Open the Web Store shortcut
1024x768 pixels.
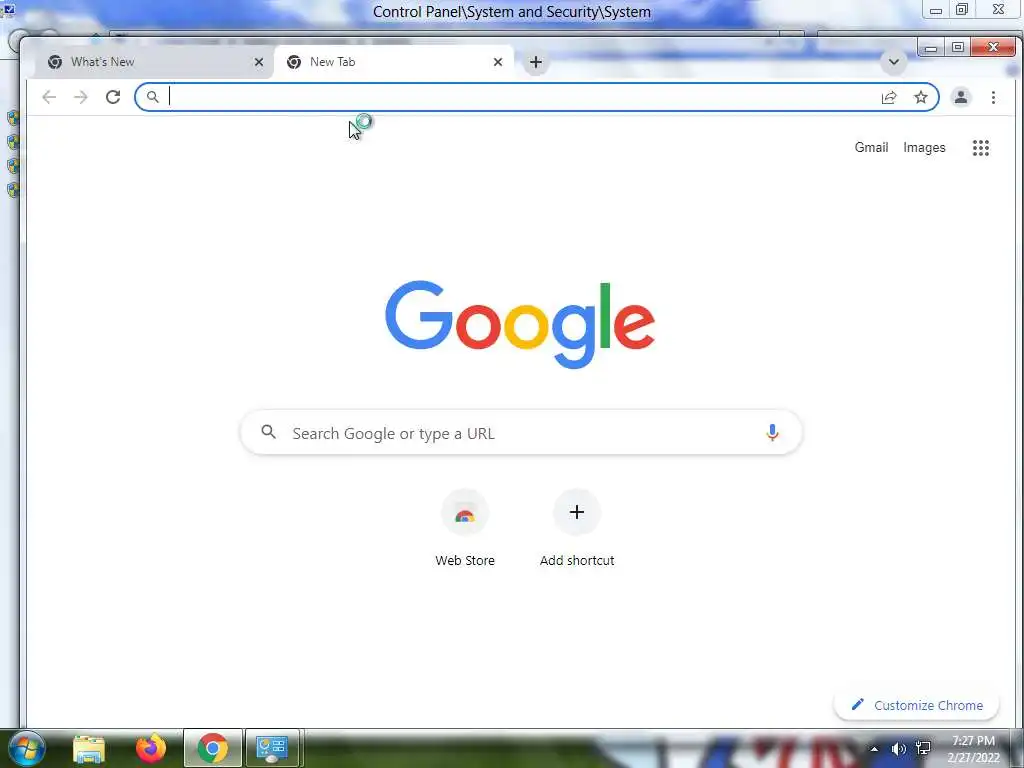[465, 529]
